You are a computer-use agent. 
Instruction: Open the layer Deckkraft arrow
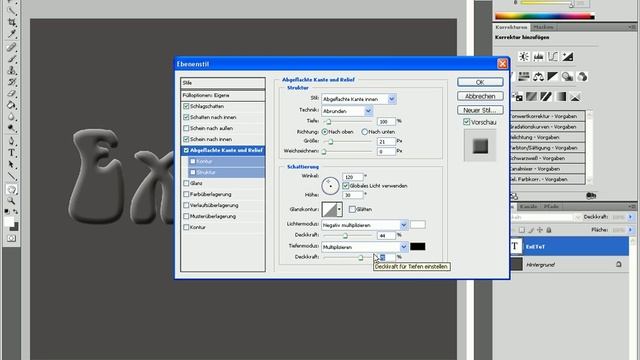click(x=630, y=217)
